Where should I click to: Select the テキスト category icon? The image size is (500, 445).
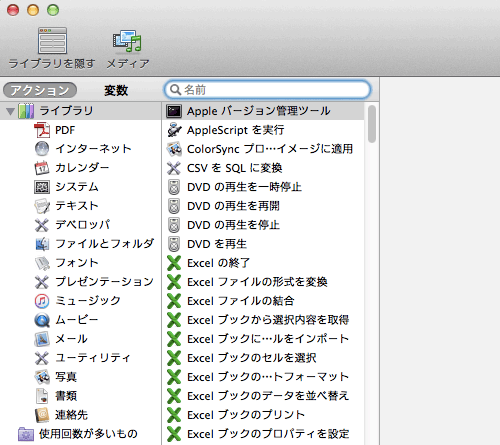click(x=42, y=206)
